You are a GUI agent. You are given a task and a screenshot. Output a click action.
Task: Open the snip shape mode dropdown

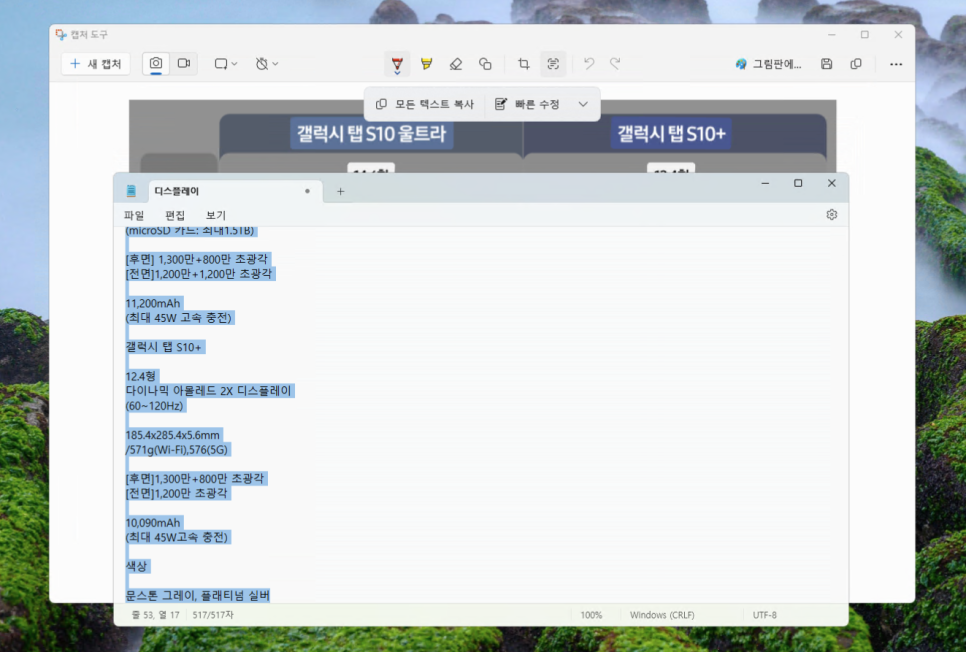(x=225, y=63)
